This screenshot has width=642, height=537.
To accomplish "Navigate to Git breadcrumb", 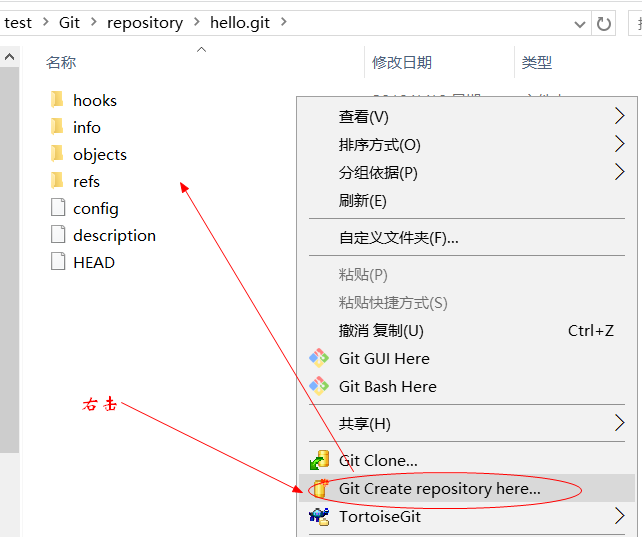I will click(69, 23).
